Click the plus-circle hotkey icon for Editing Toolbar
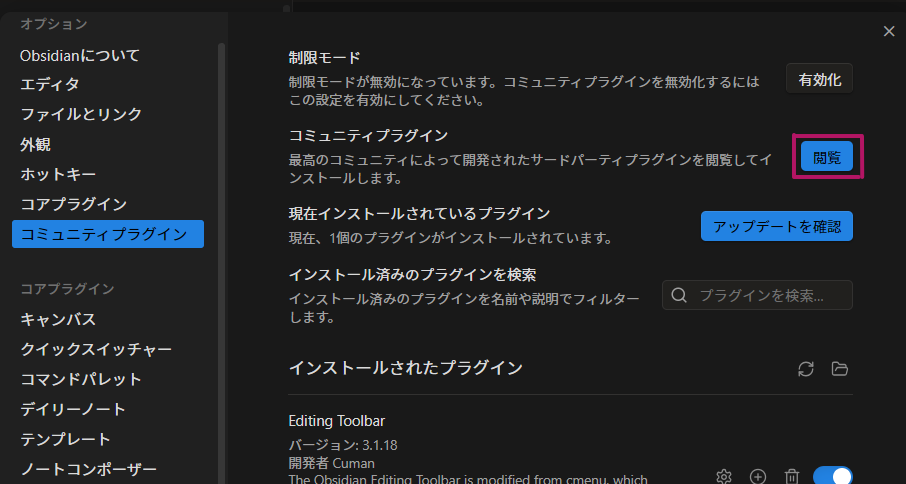 pyautogui.click(x=758, y=476)
